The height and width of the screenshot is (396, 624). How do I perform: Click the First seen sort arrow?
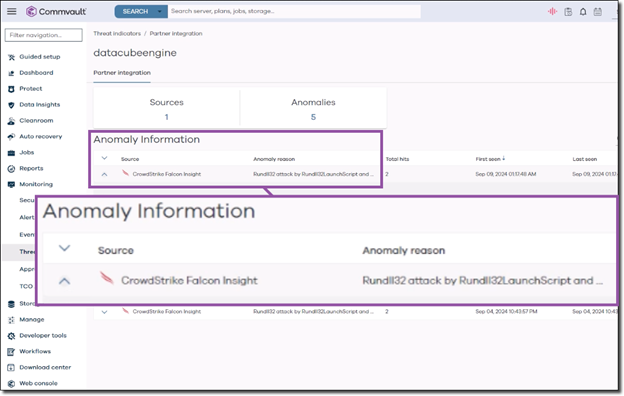pyautogui.click(x=504, y=158)
